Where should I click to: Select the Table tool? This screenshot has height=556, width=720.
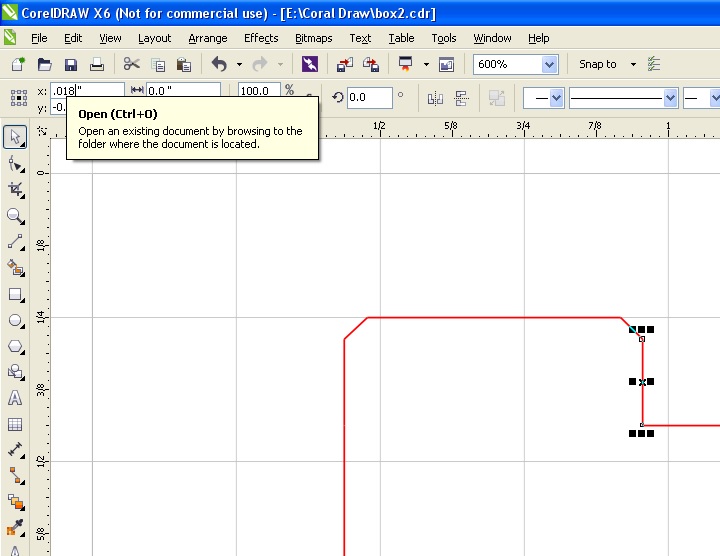click(x=15, y=424)
